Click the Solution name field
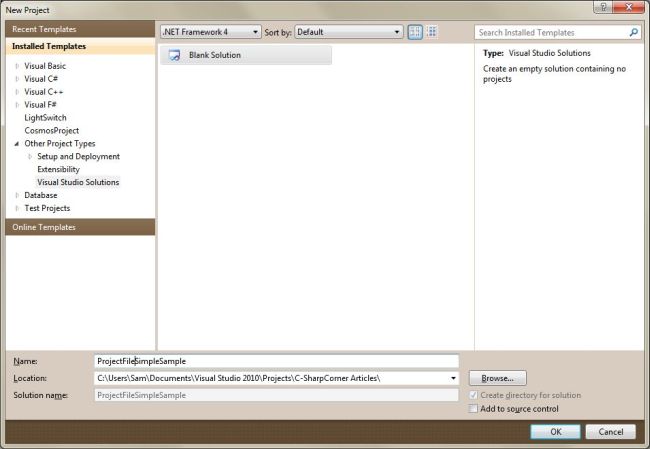The height and width of the screenshot is (449, 650). point(276,395)
